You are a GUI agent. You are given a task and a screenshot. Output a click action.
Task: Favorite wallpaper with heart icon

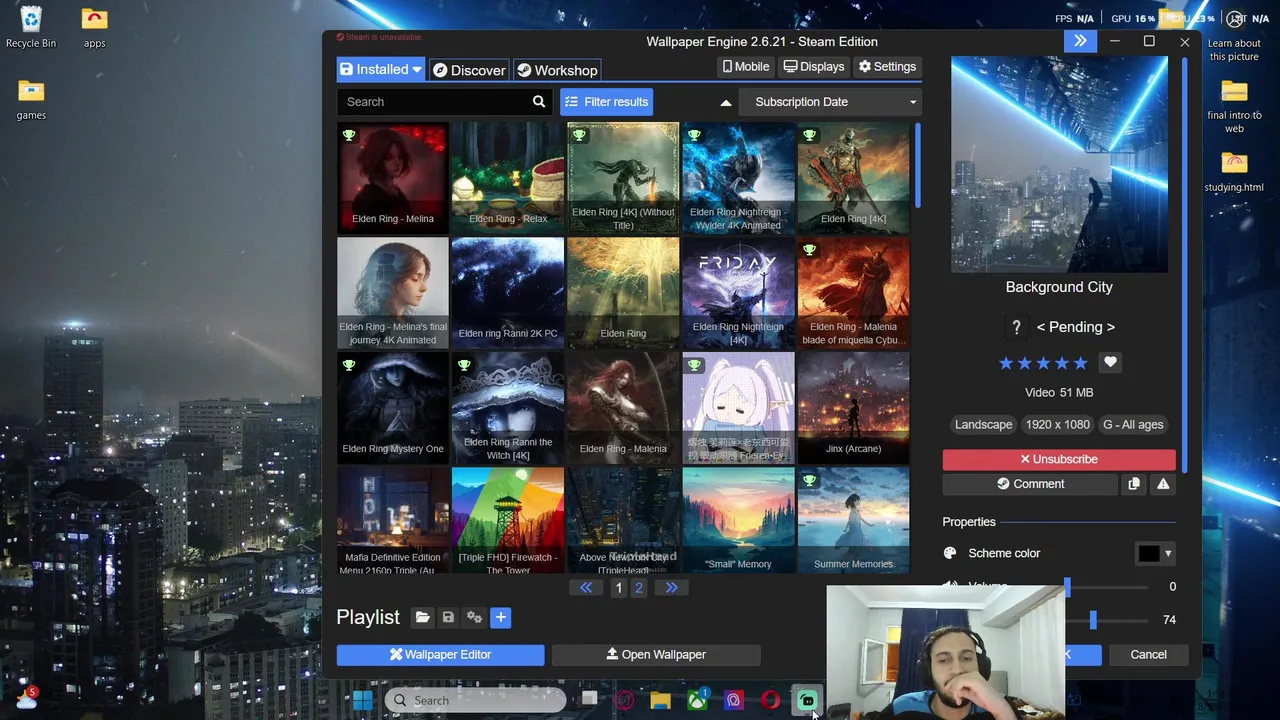[x=1110, y=362]
